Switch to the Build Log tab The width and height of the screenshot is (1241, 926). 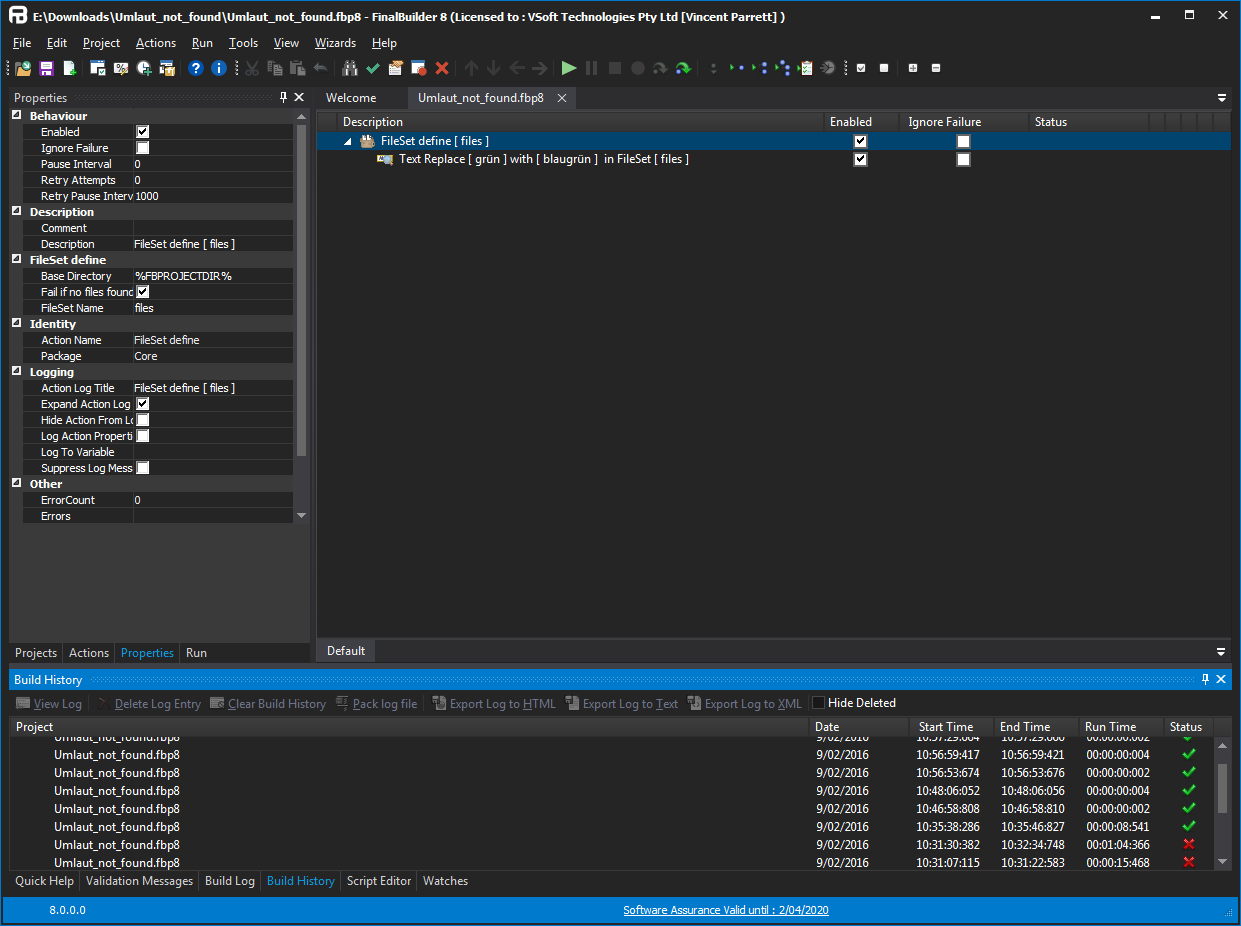click(229, 881)
